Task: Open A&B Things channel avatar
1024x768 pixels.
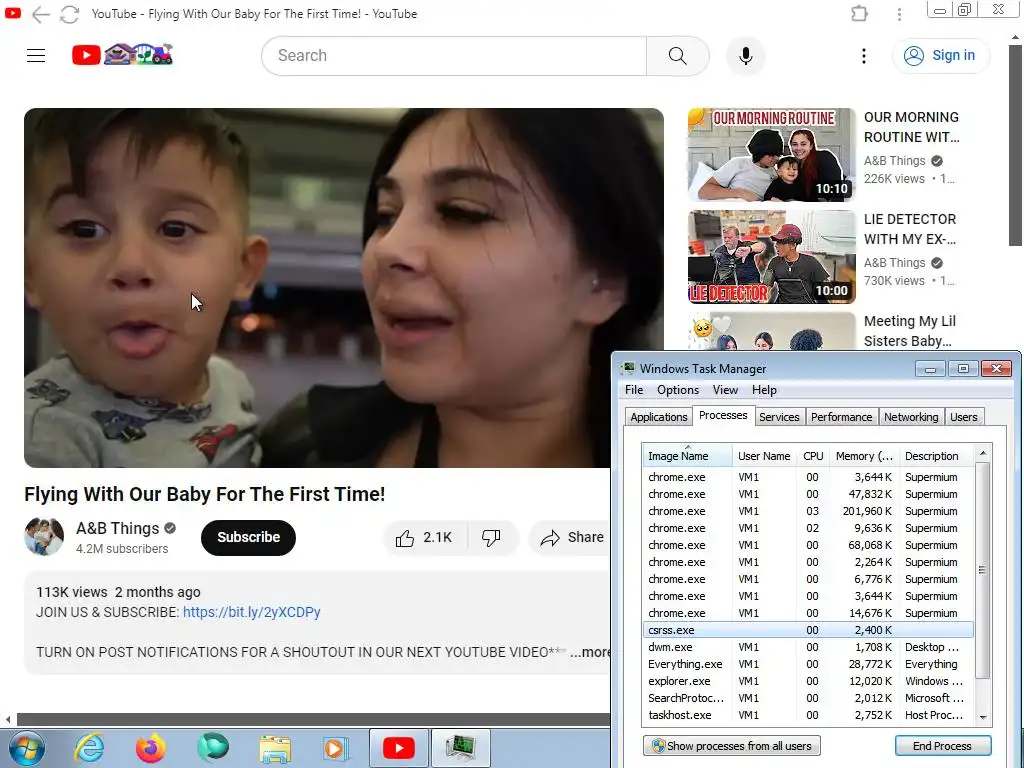Action: 44,537
